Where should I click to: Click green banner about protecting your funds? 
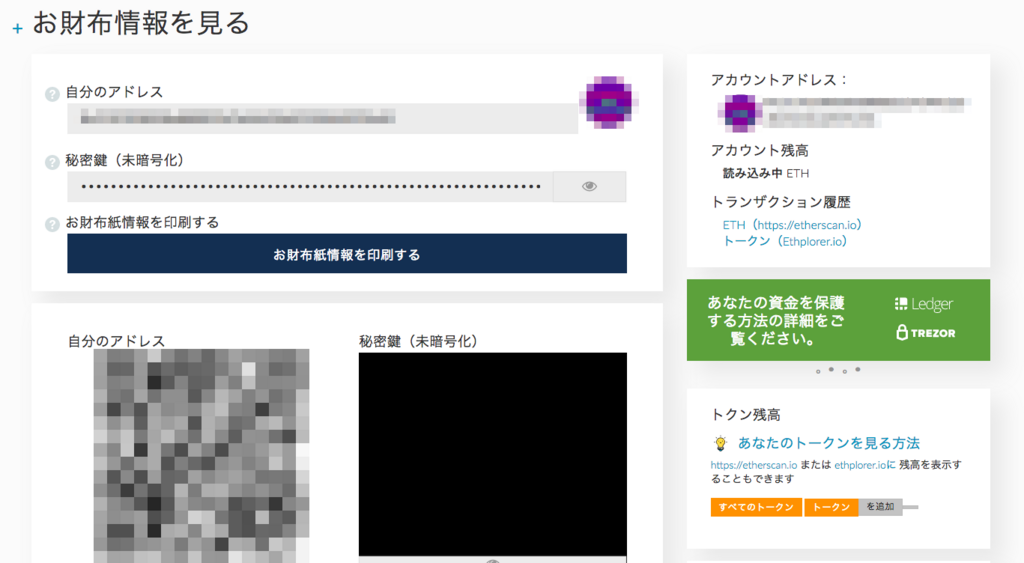839,320
